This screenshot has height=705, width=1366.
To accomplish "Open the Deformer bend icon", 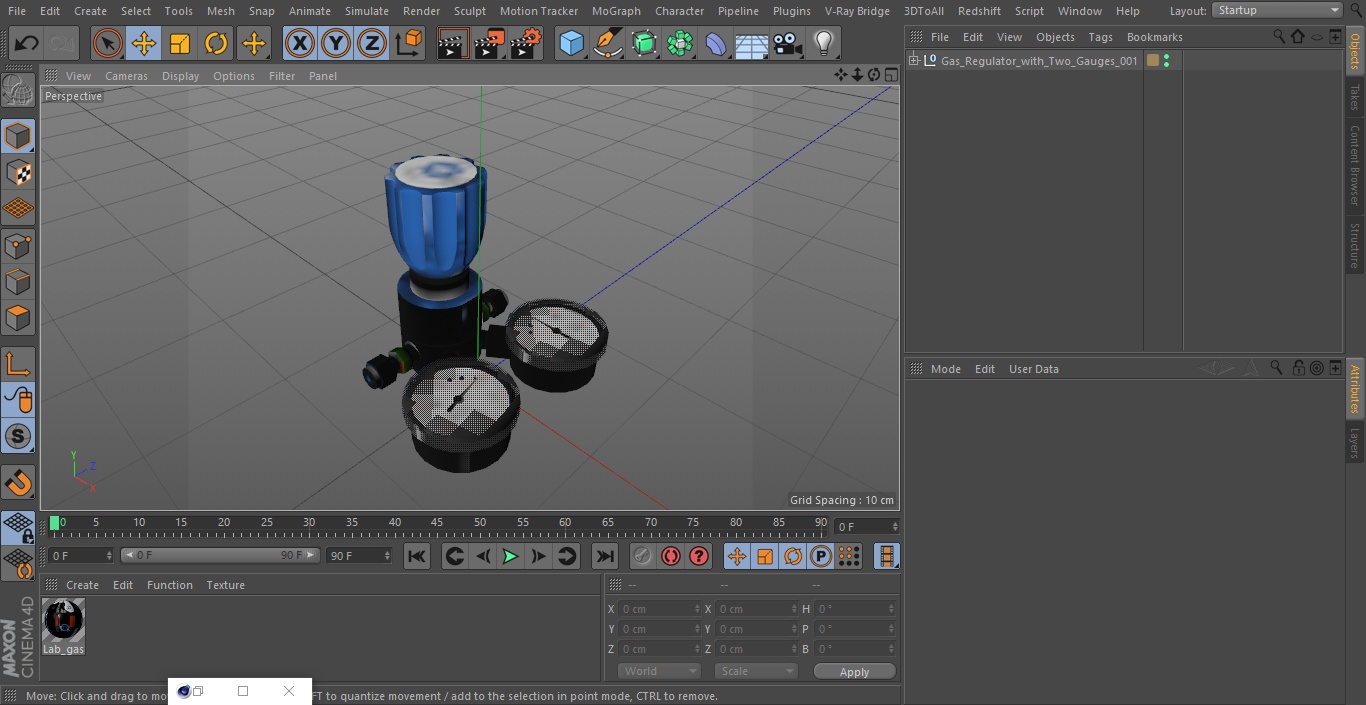I will (x=715, y=43).
